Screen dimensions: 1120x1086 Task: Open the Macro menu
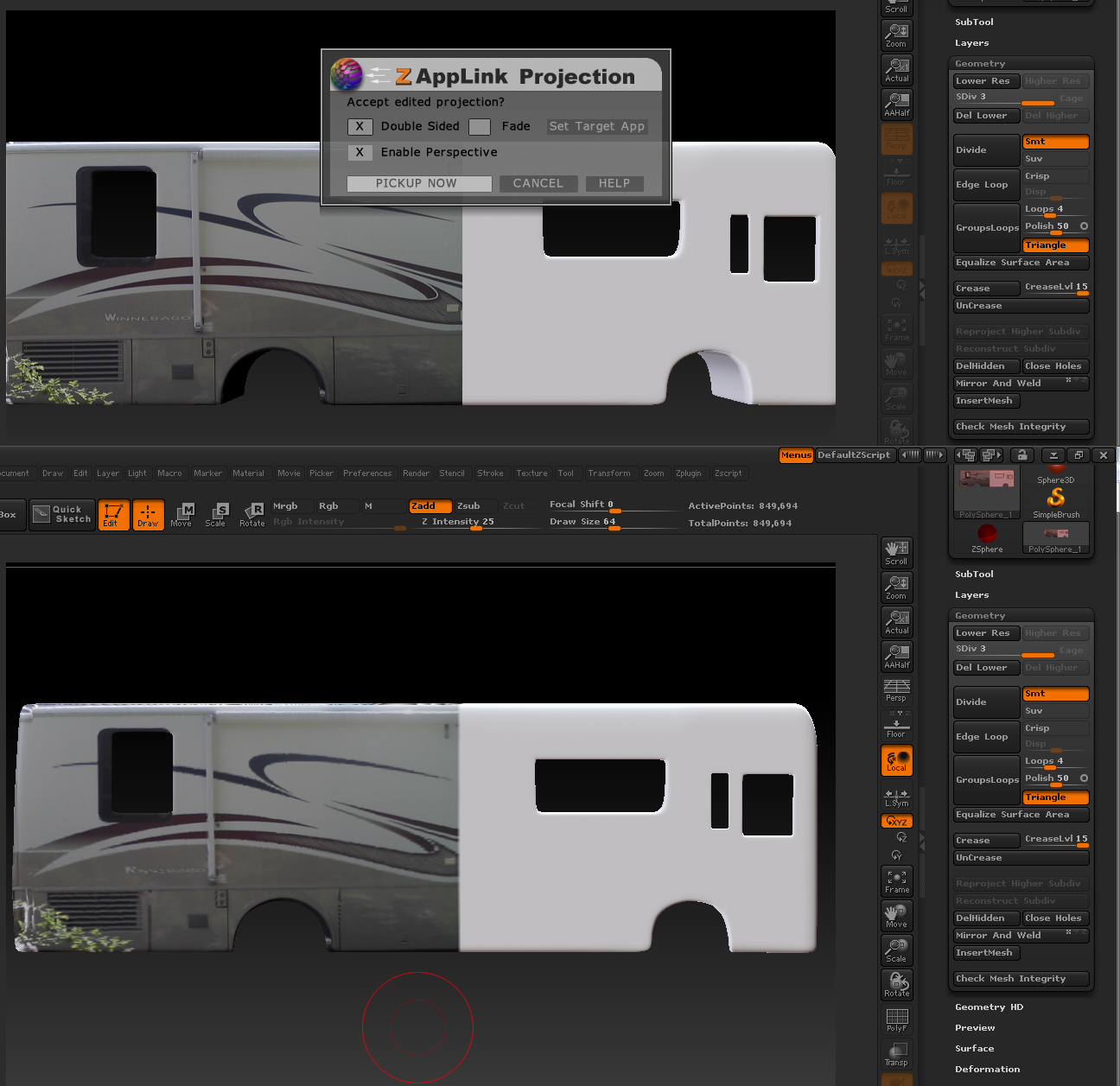point(169,473)
